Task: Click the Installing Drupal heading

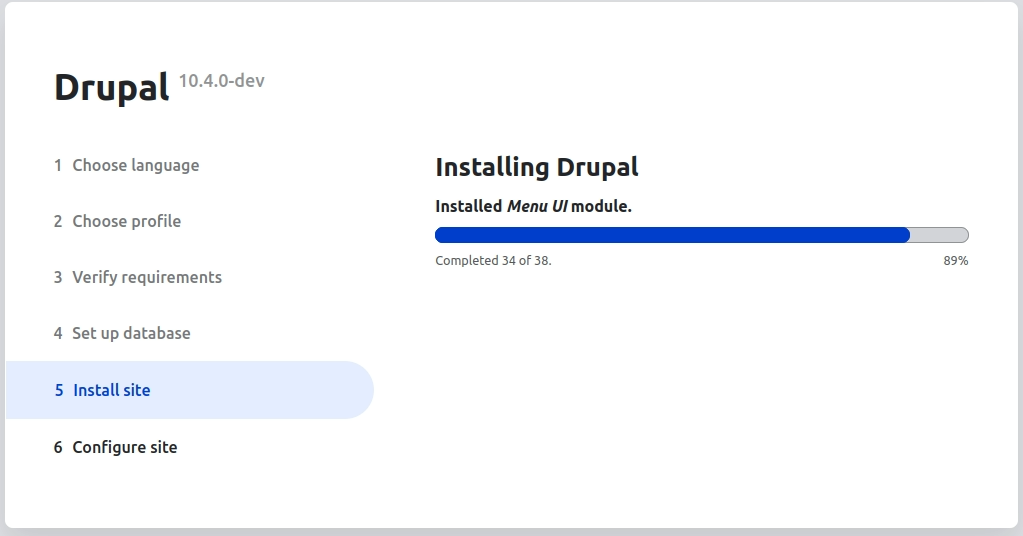Action: click(537, 167)
